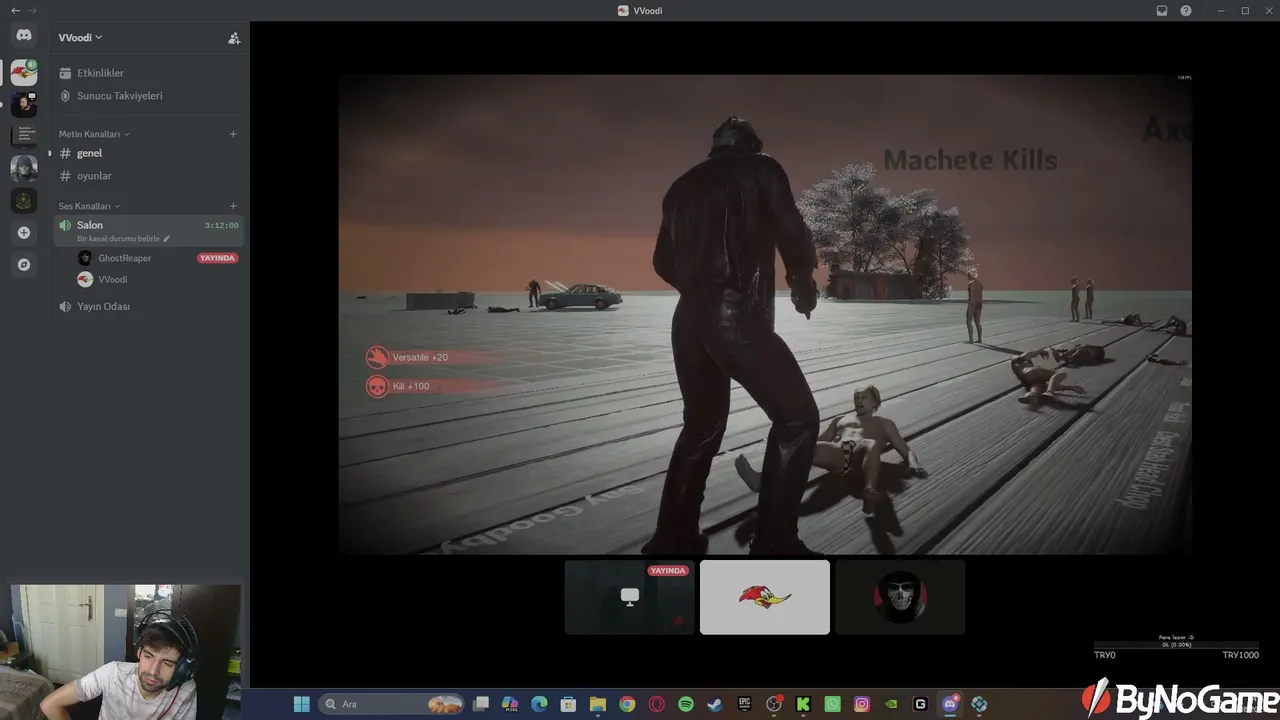Click the YAYINDA badge next to GhostReaper

coord(218,258)
